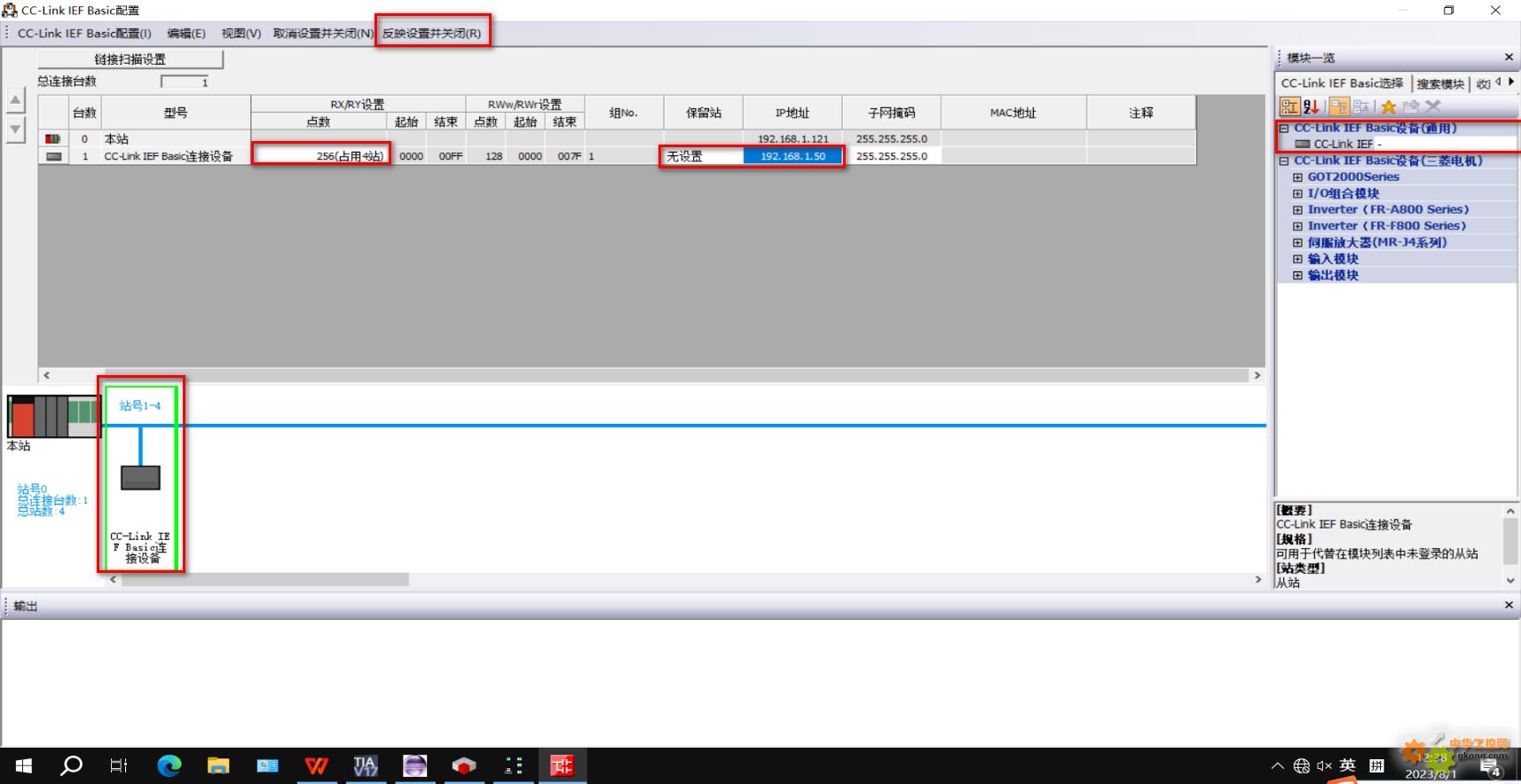Toggle categorized view icon in module list
The width and height of the screenshot is (1521, 784).
[x=1289, y=106]
